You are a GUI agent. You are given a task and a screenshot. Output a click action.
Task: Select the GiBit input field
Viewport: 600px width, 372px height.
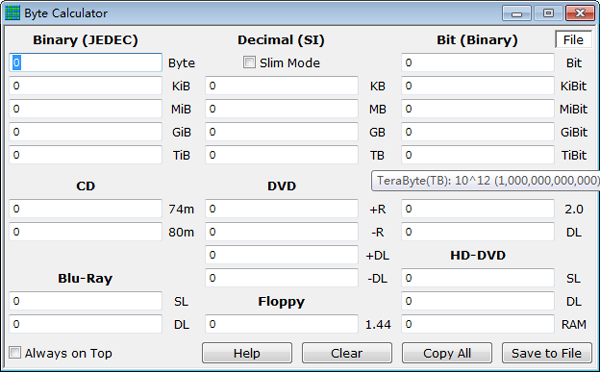coord(478,132)
